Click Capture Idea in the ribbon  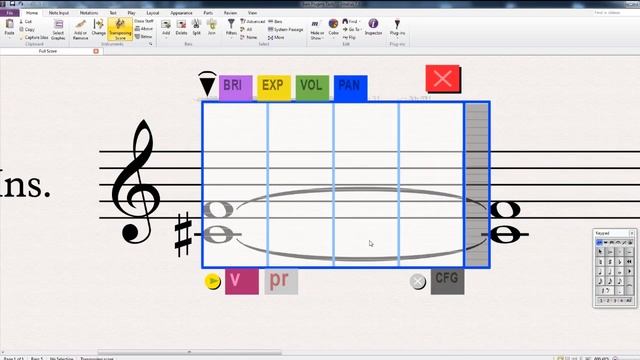coord(33,37)
